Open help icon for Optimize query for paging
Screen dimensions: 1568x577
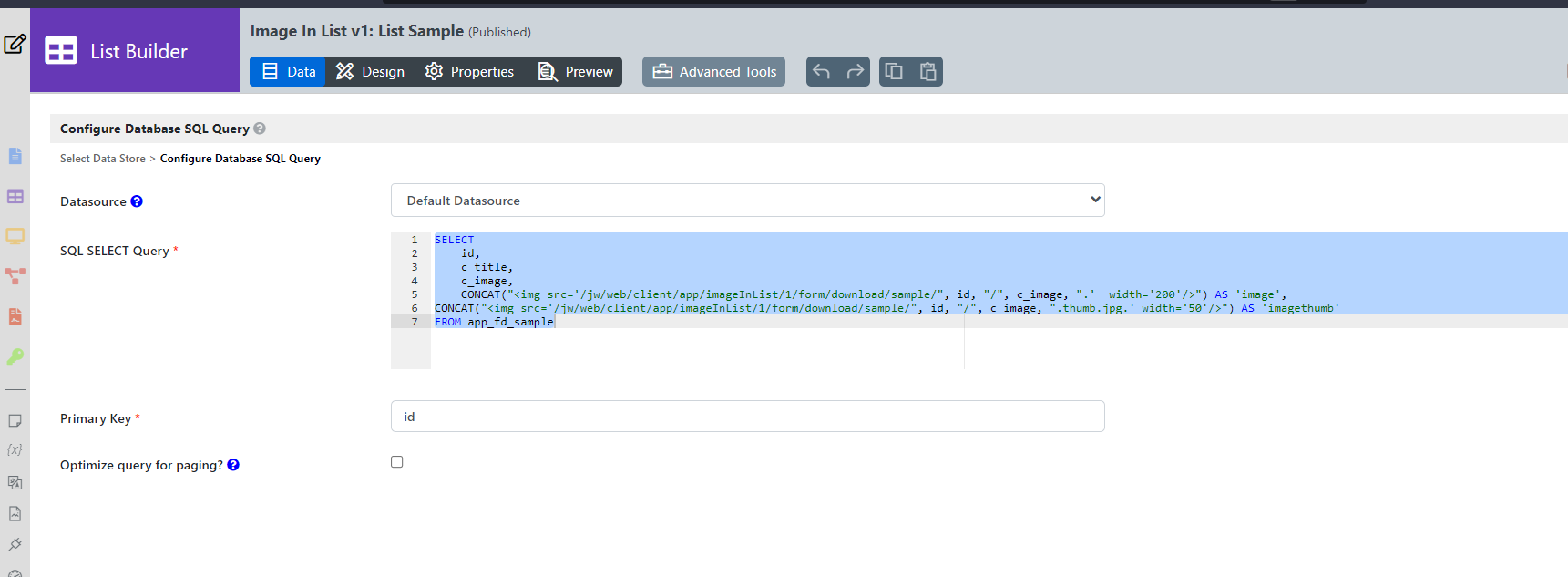(x=233, y=465)
